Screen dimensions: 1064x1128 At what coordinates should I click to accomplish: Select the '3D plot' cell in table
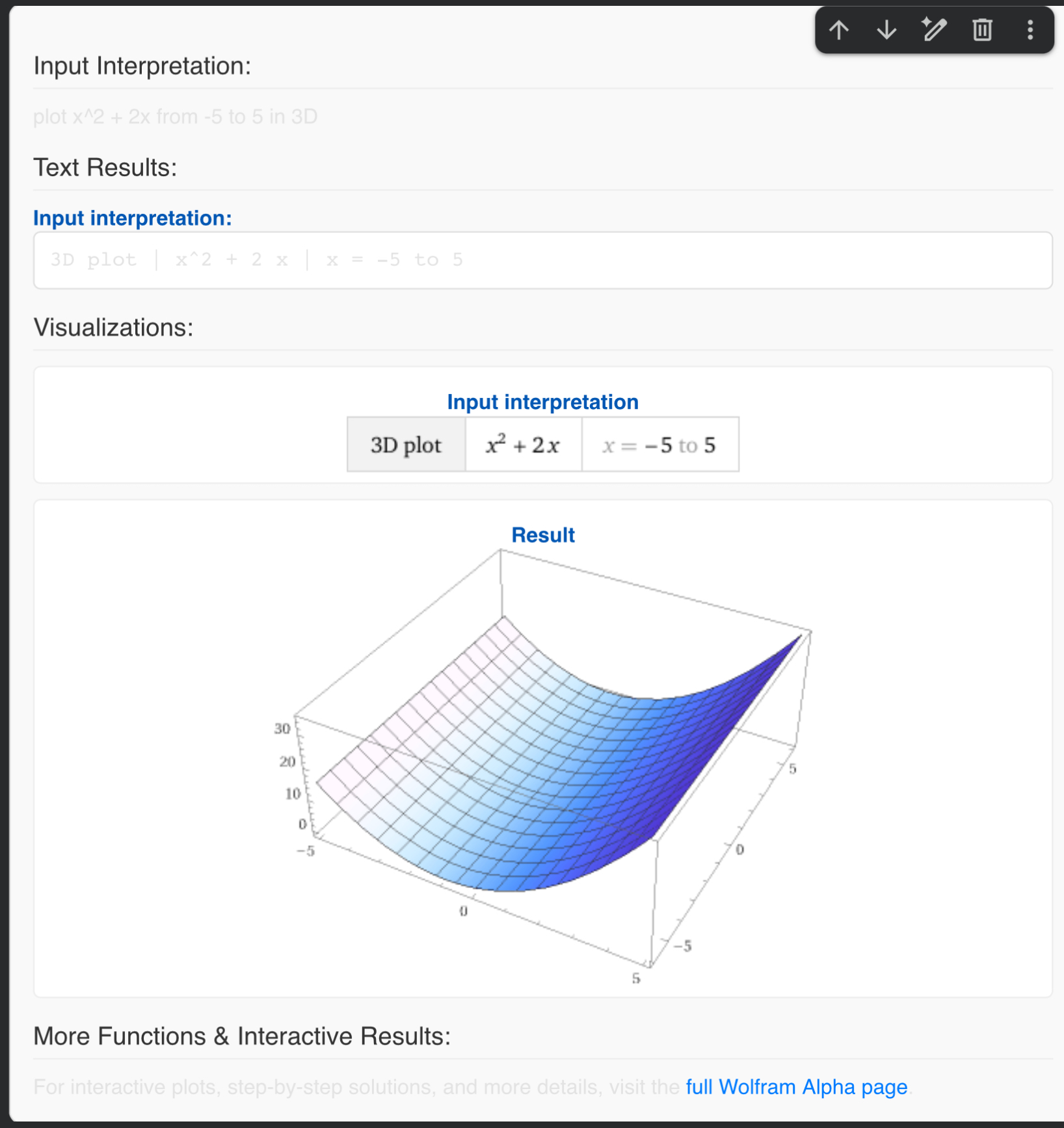pos(406,445)
